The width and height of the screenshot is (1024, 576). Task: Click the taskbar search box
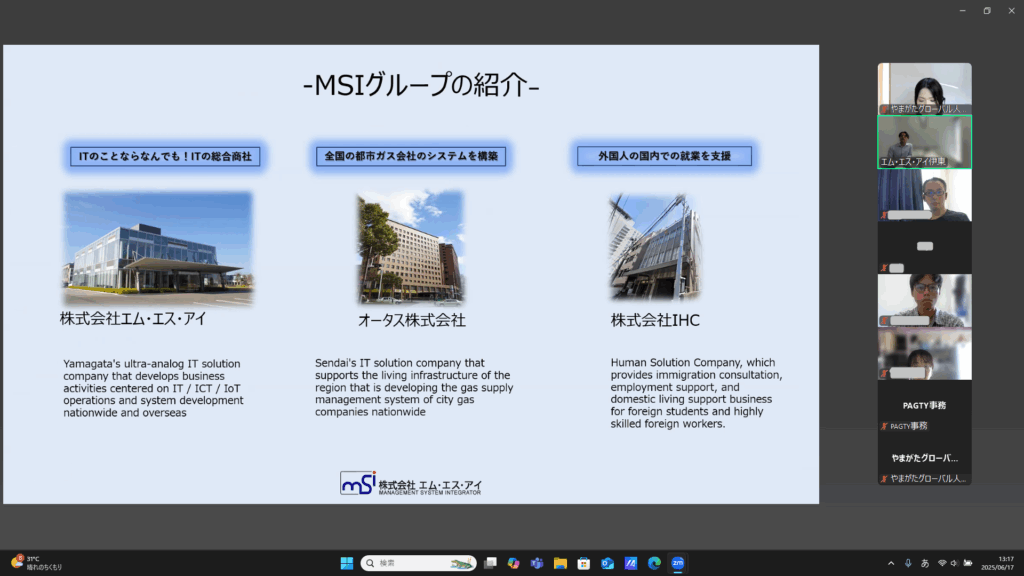click(x=418, y=563)
